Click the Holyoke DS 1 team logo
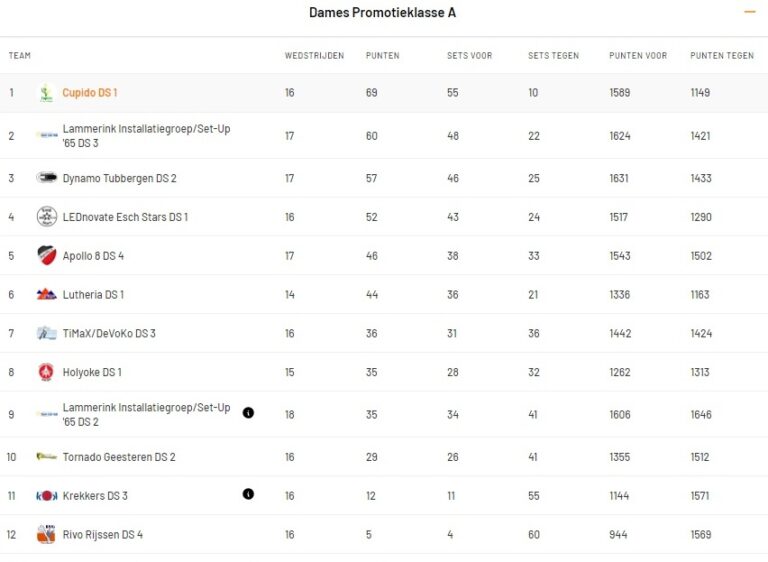The height and width of the screenshot is (562, 768). coord(46,372)
